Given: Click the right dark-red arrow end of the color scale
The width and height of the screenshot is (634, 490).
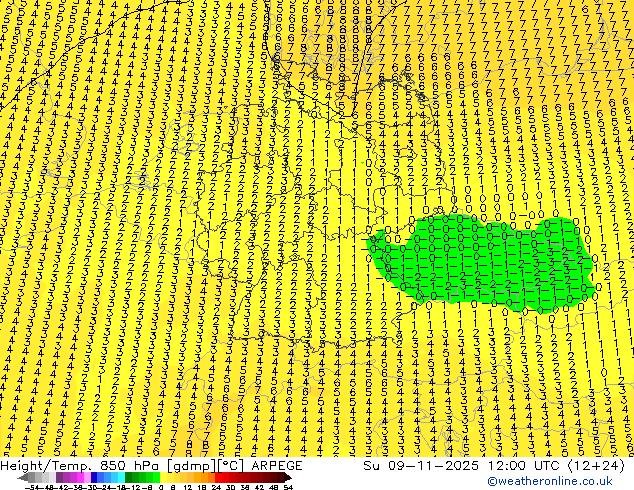Looking at the screenshot, I should (288, 477).
